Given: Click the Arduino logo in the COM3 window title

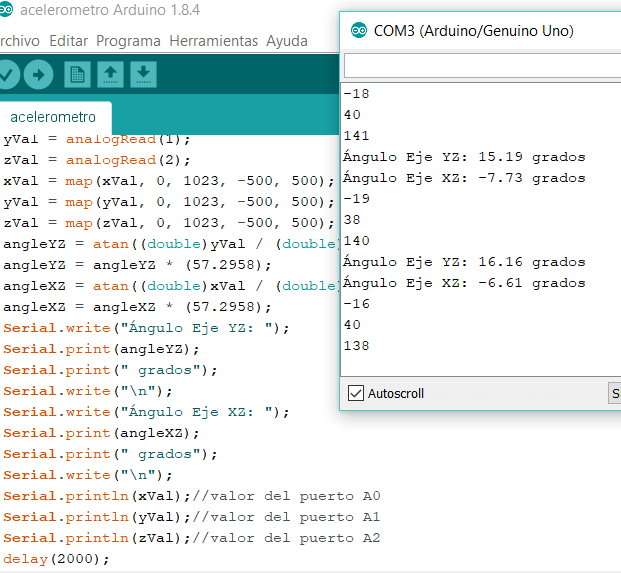Looking at the screenshot, I should click(x=359, y=30).
